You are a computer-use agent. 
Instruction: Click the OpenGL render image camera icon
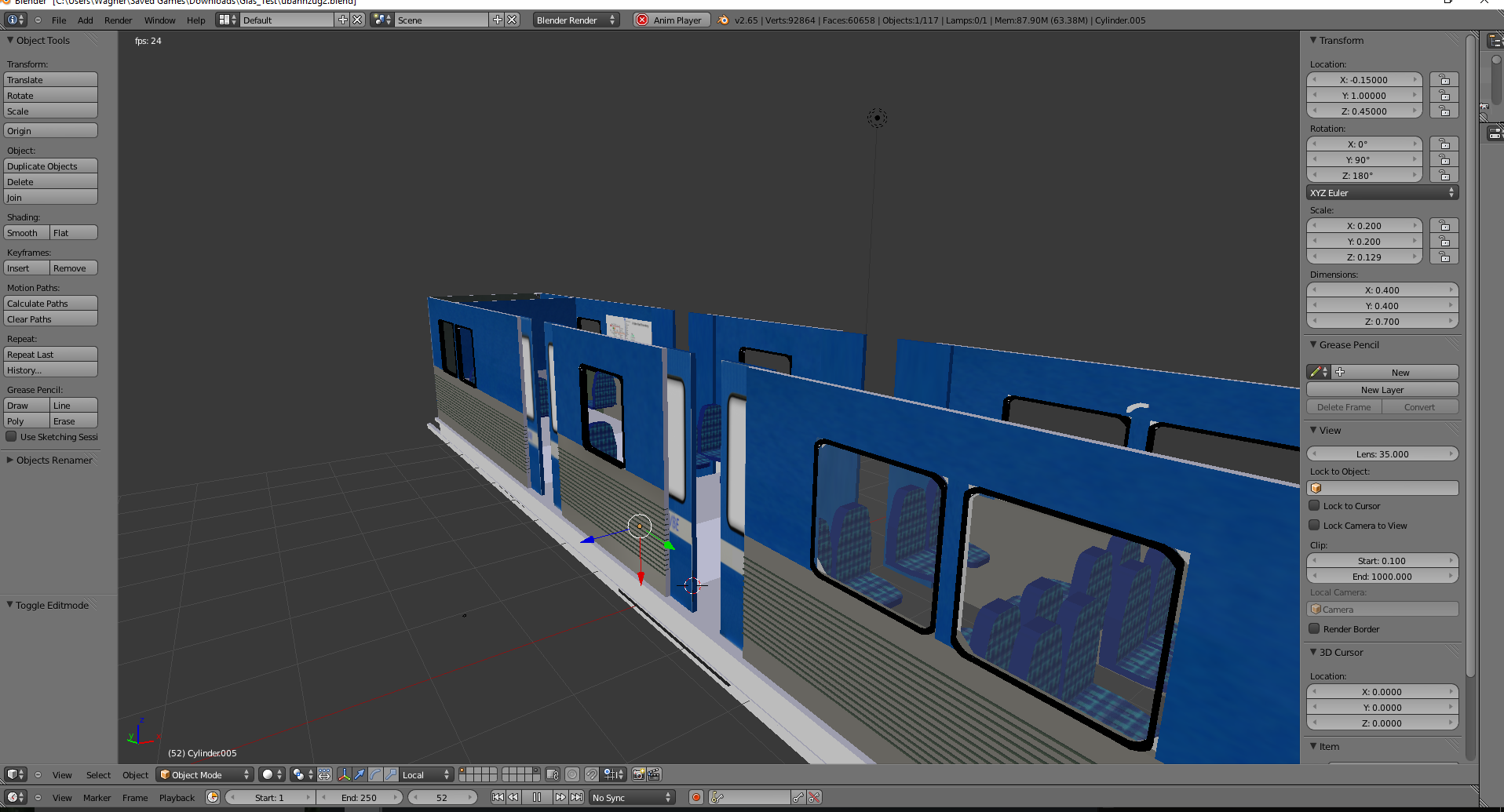[x=639, y=774]
